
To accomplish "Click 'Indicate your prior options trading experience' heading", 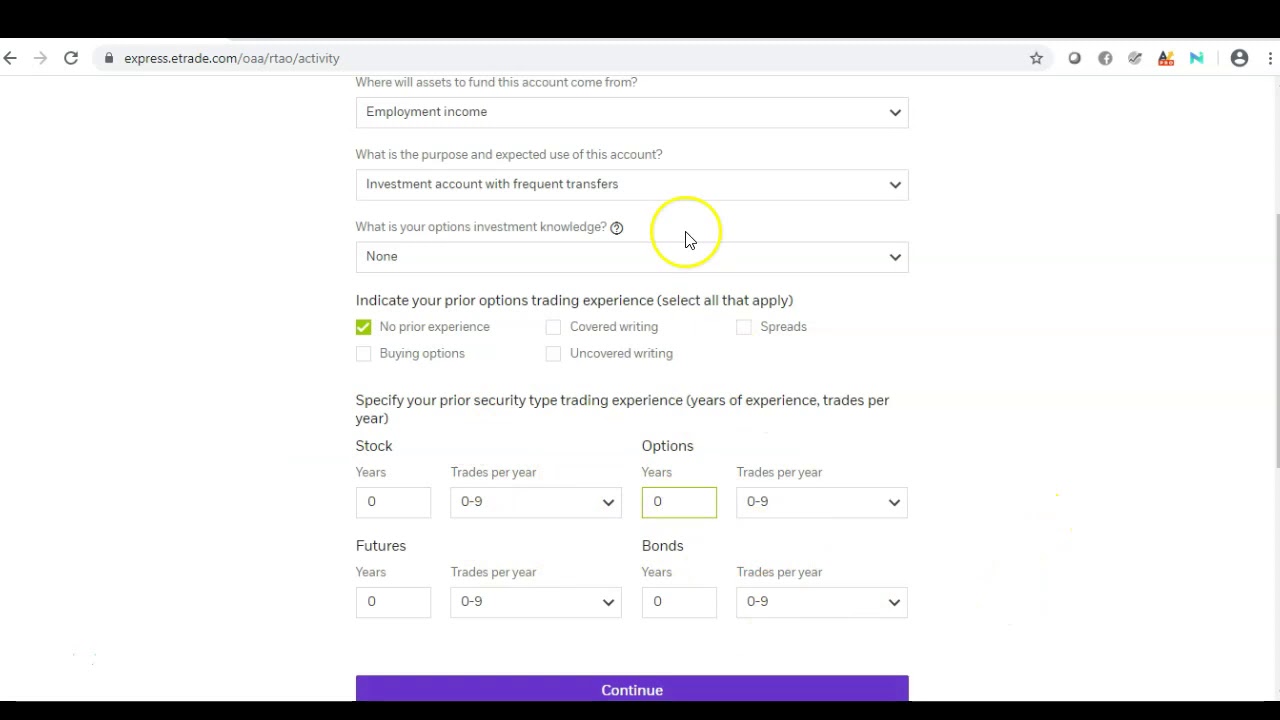I will pyautogui.click(x=574, y=301).
